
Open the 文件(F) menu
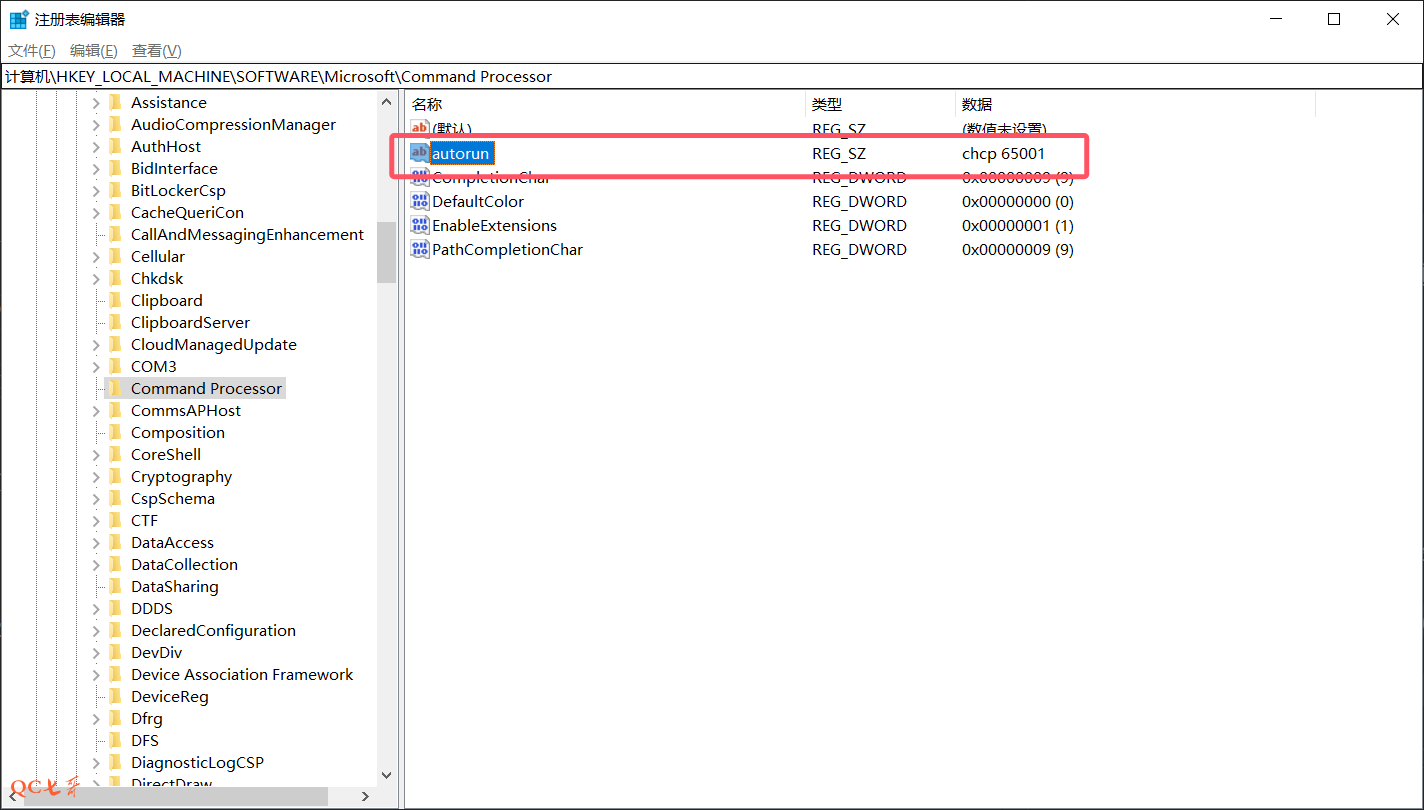coord(32,51)
